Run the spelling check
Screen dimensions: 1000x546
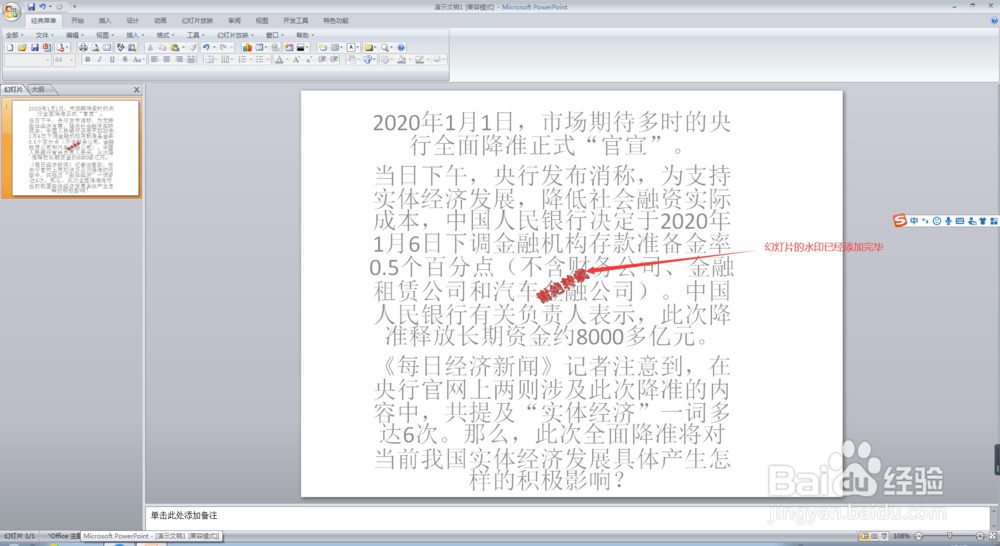coord(120,47)
